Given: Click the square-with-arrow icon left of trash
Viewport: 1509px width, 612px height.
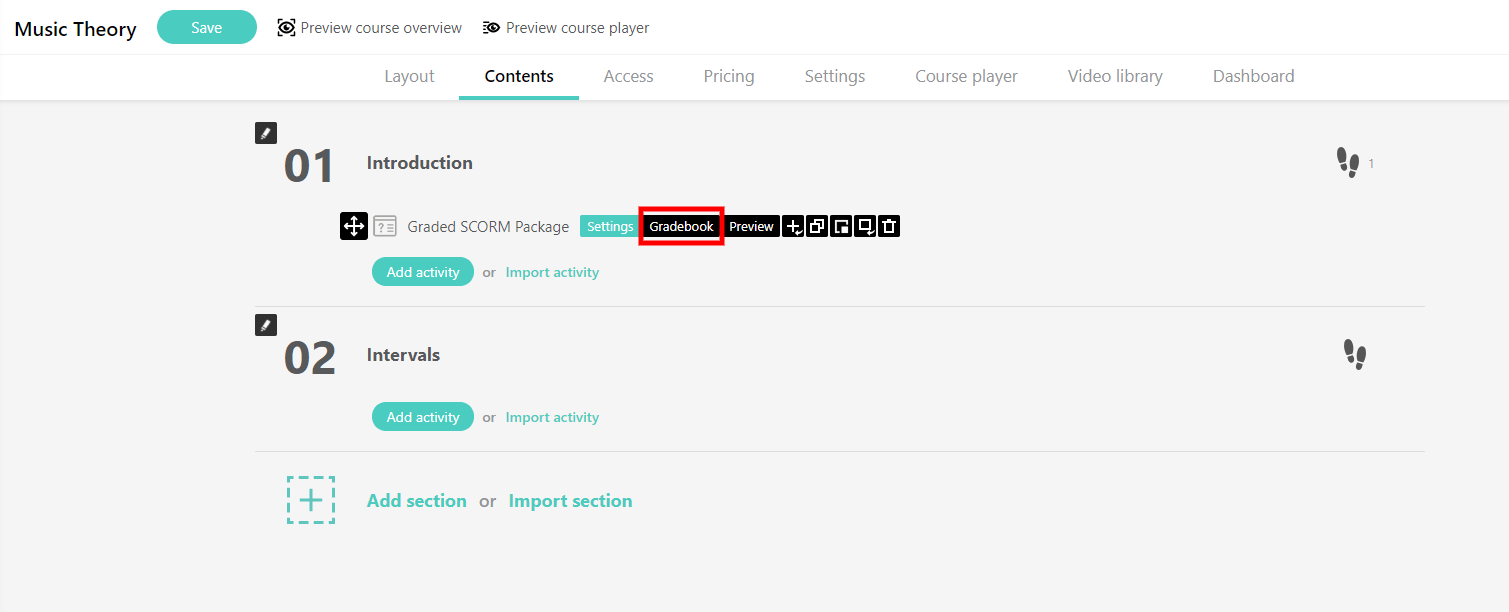Looking at the screenshot, I should 865,227.
